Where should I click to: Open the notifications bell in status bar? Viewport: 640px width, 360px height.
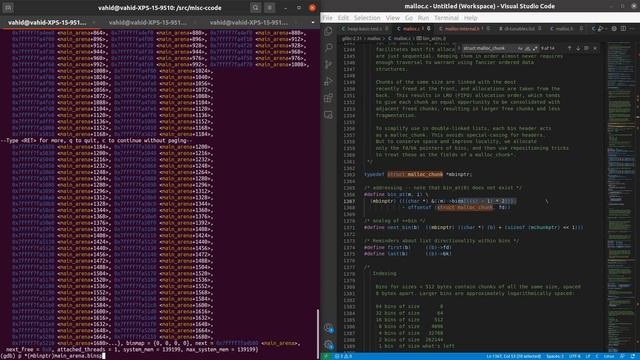coord(633,356)
